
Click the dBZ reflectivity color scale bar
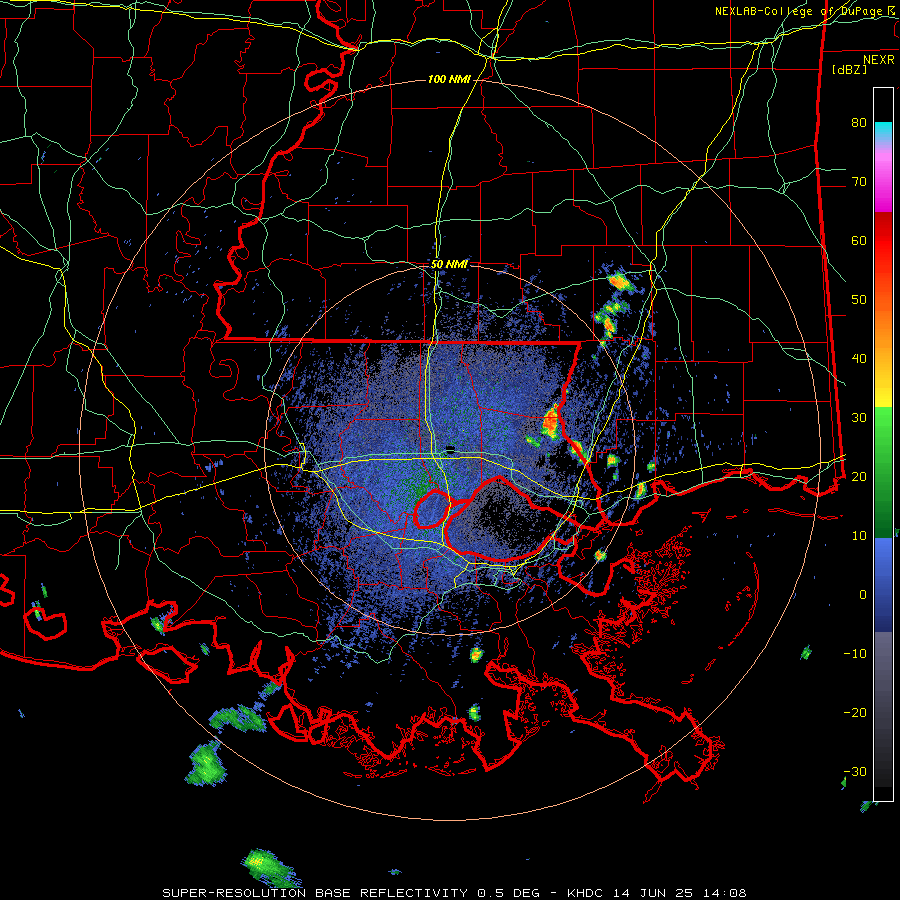[883, 444]
